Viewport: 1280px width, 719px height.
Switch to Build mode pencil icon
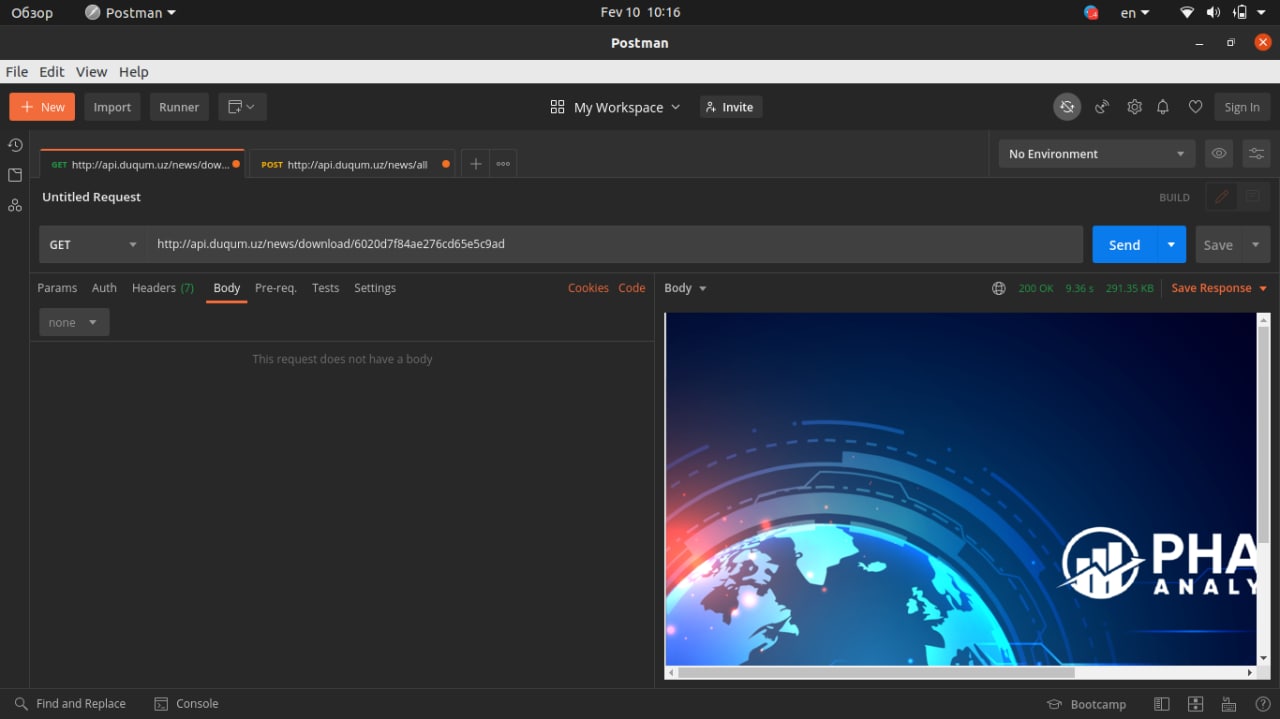coord(1221,197)
